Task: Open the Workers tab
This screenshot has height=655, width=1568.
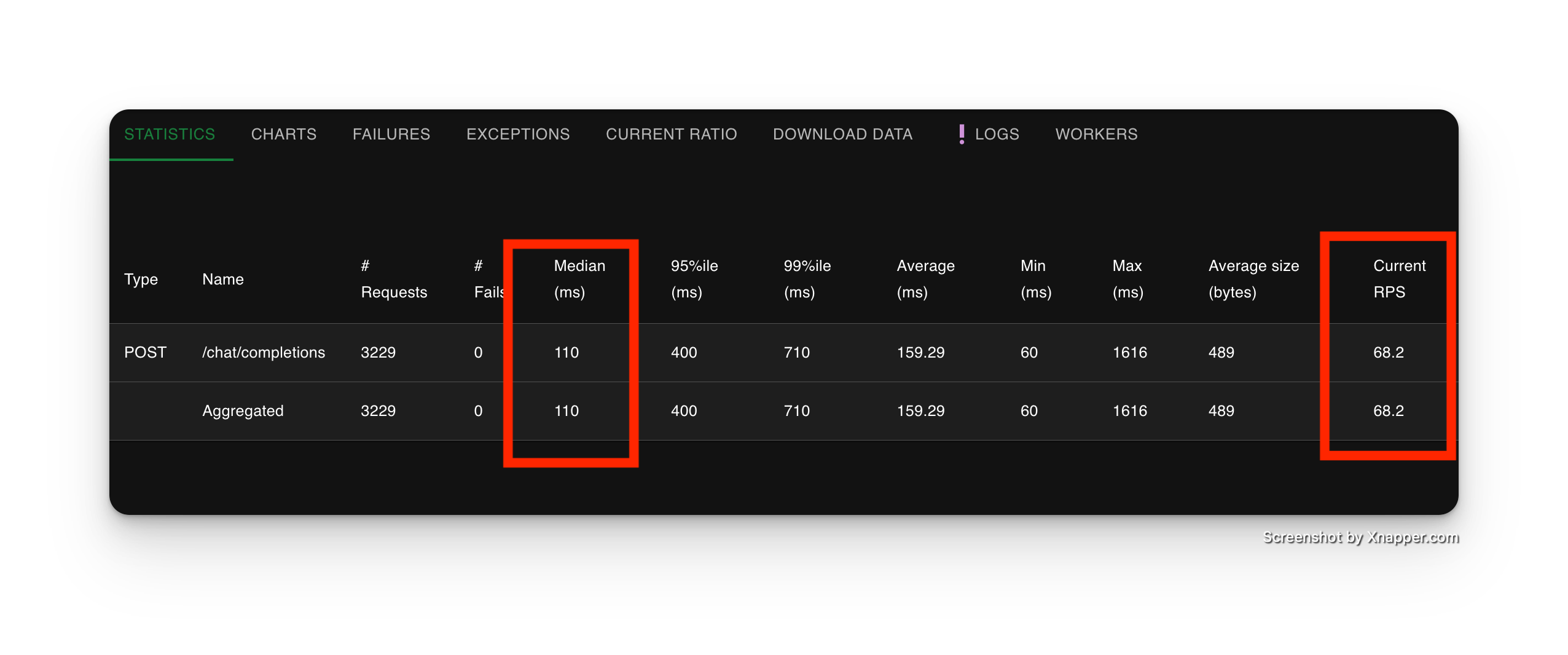Action: (1096, 134)
